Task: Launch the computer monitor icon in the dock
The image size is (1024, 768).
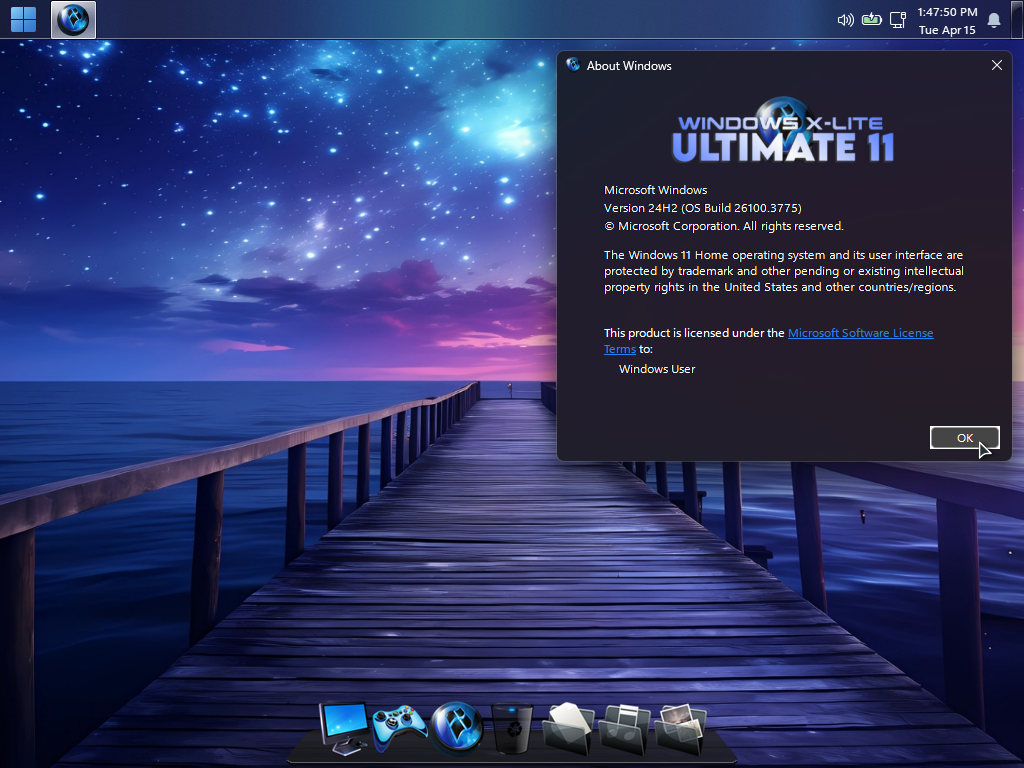Action: click(344, 728)
